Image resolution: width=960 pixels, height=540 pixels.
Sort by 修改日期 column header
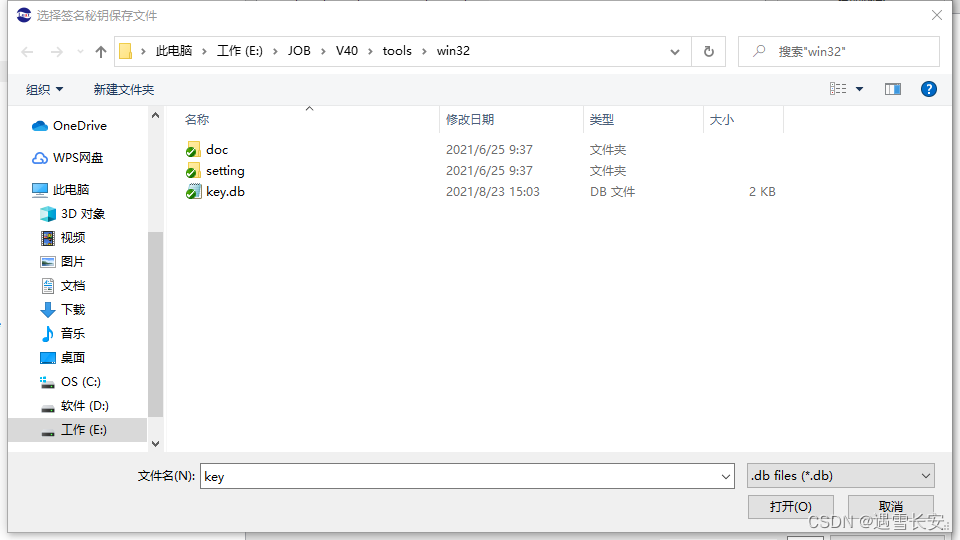[470, 119]
